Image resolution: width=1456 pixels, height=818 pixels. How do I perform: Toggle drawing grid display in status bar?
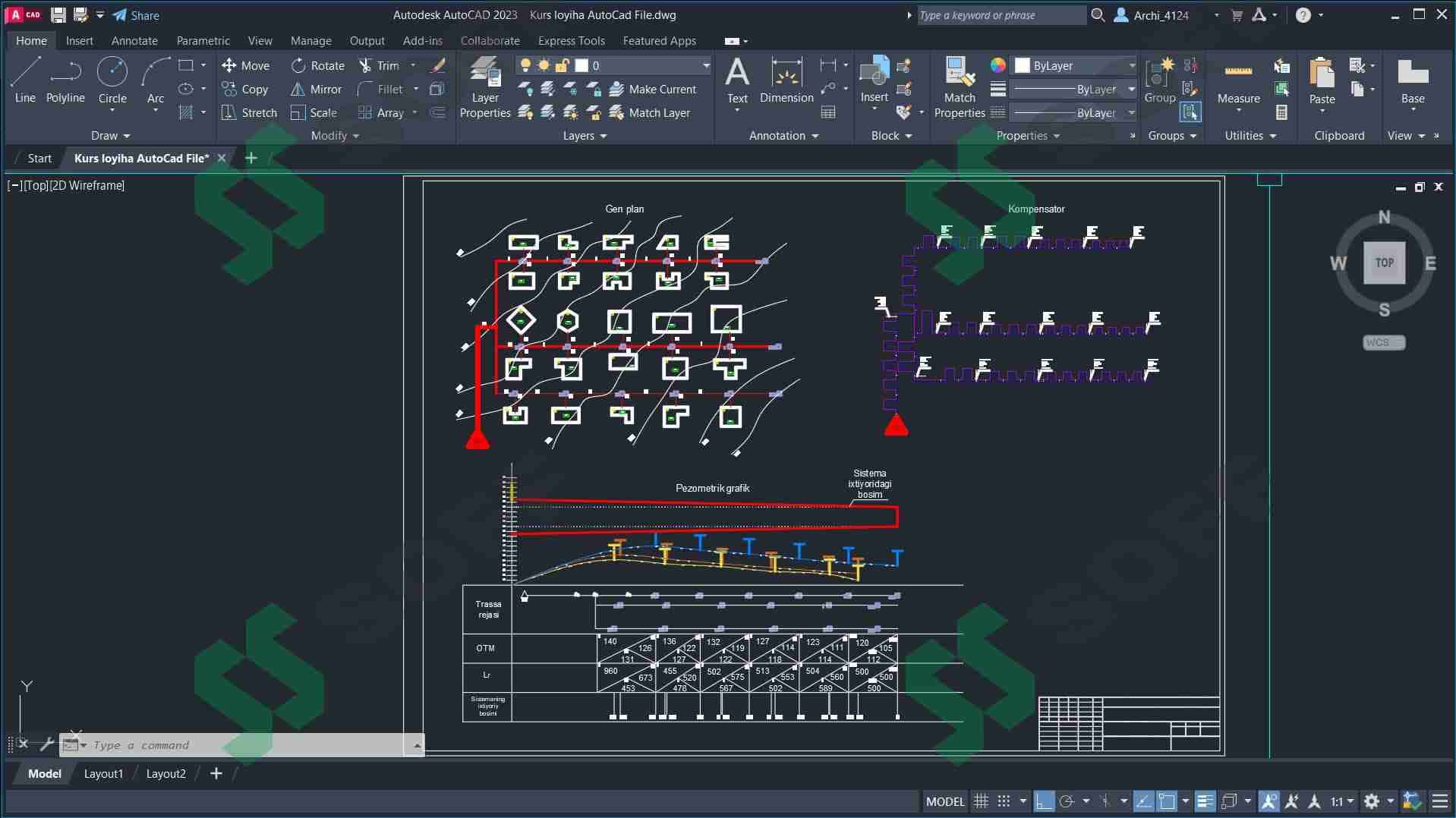981,801
